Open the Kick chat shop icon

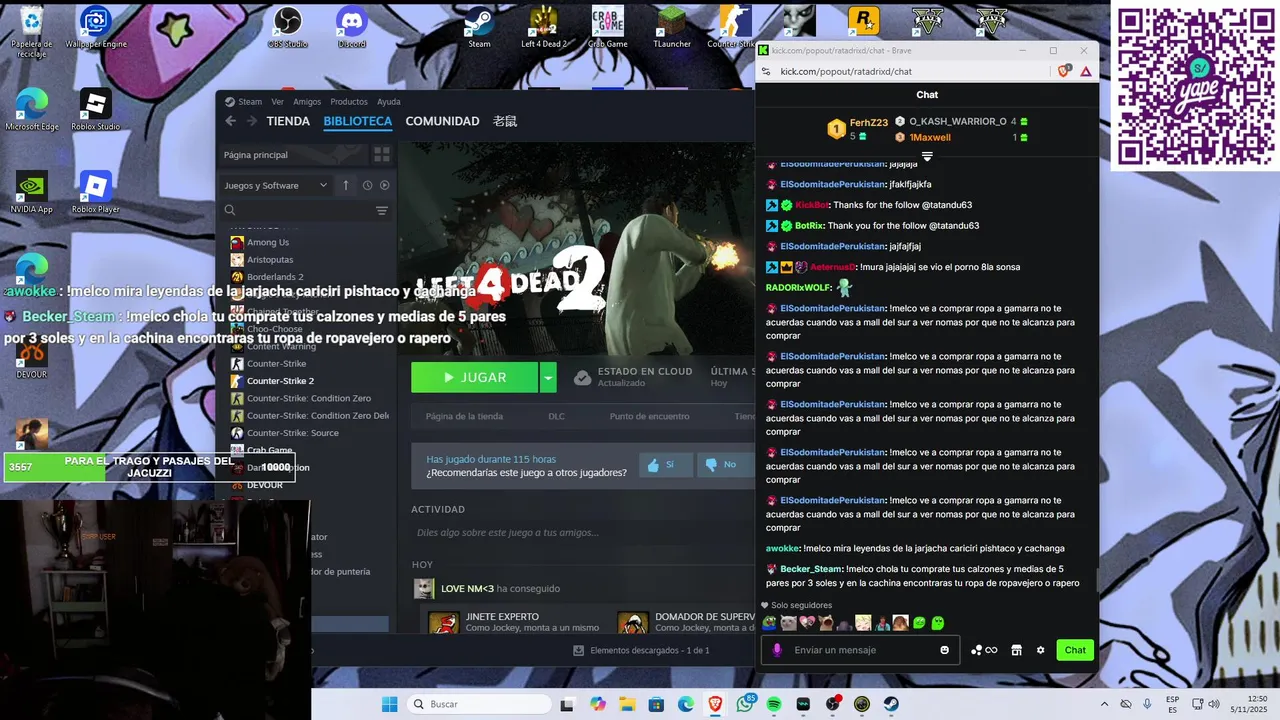click(1016, 650)
